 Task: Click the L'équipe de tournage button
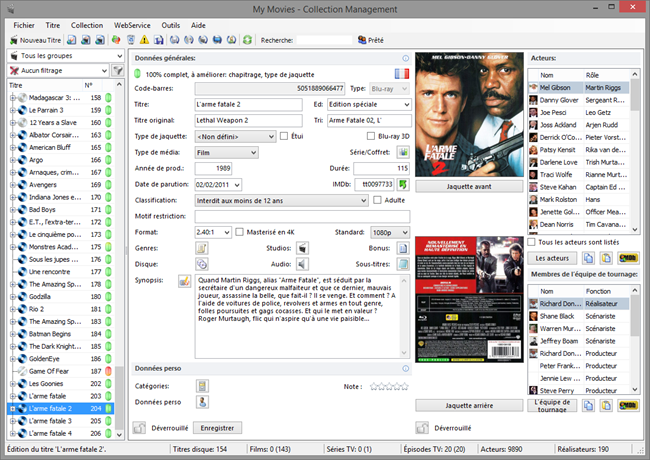(x=552, y=405)
